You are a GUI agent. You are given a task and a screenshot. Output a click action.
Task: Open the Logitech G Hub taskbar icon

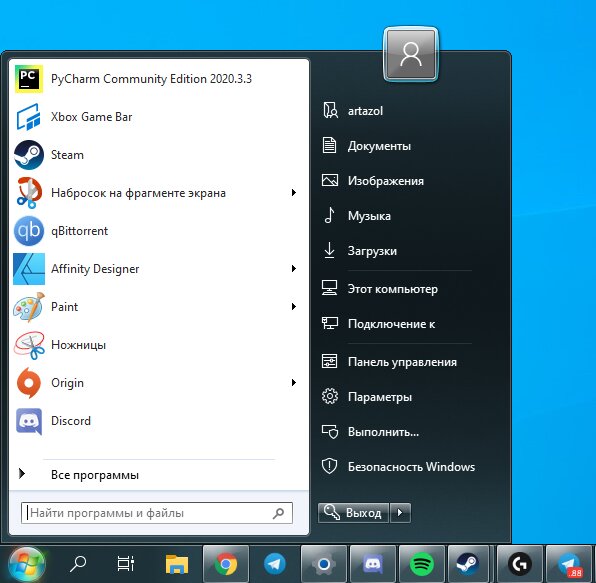(520, 564)
